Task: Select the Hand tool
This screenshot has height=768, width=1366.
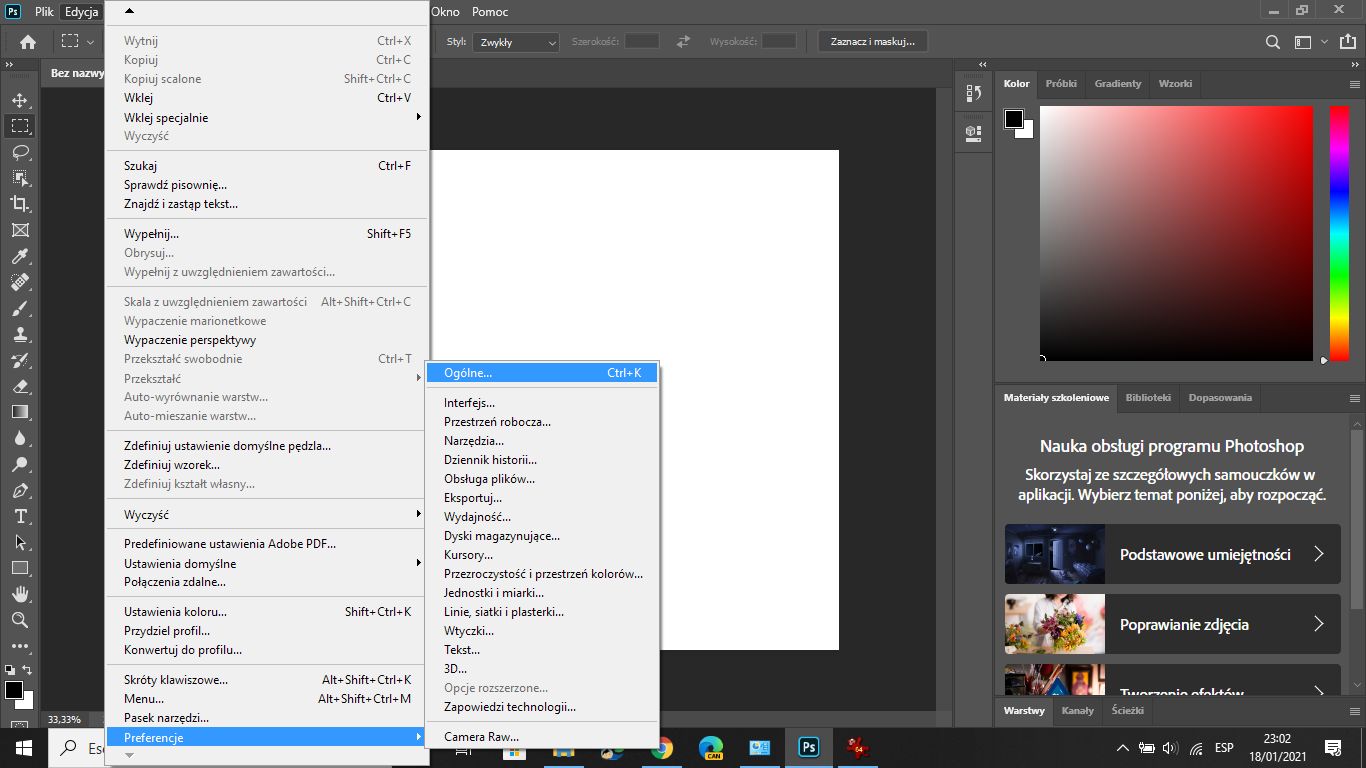Action: coord(19,594)
